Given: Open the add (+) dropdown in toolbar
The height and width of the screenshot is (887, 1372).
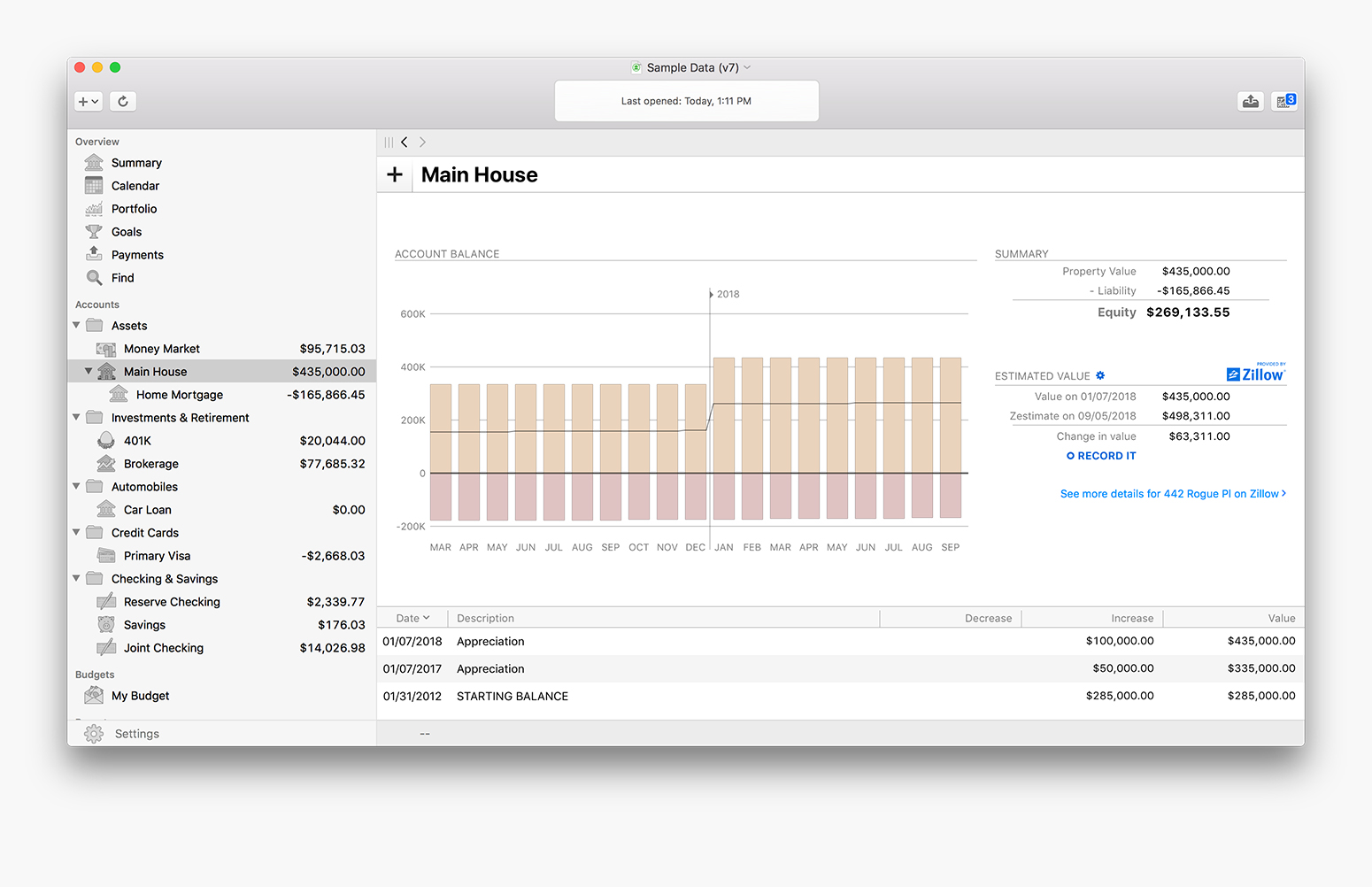Looking at the screenshot, I should coord(89,101).
